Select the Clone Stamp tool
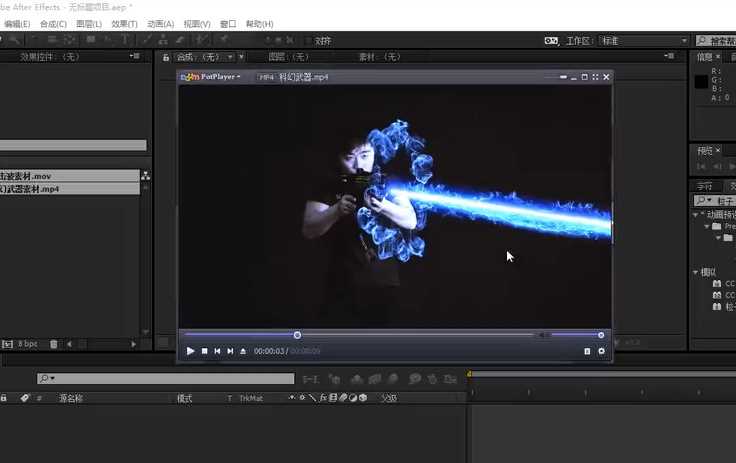The height and width of the screenshot is (463, 736). [162, 40]
